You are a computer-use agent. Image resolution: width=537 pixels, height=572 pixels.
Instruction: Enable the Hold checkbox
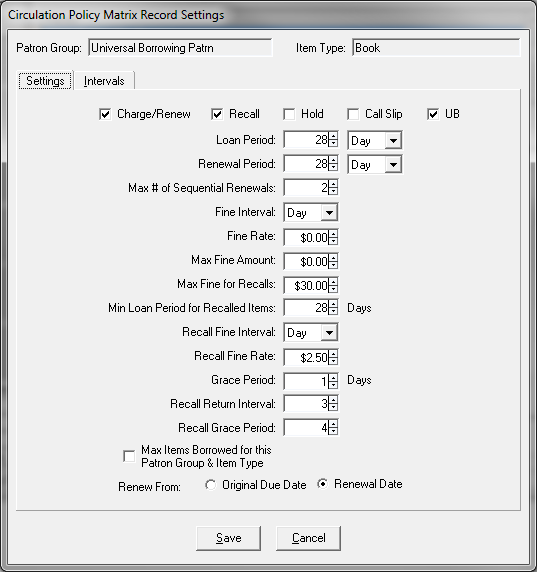[x=289, y=114]
